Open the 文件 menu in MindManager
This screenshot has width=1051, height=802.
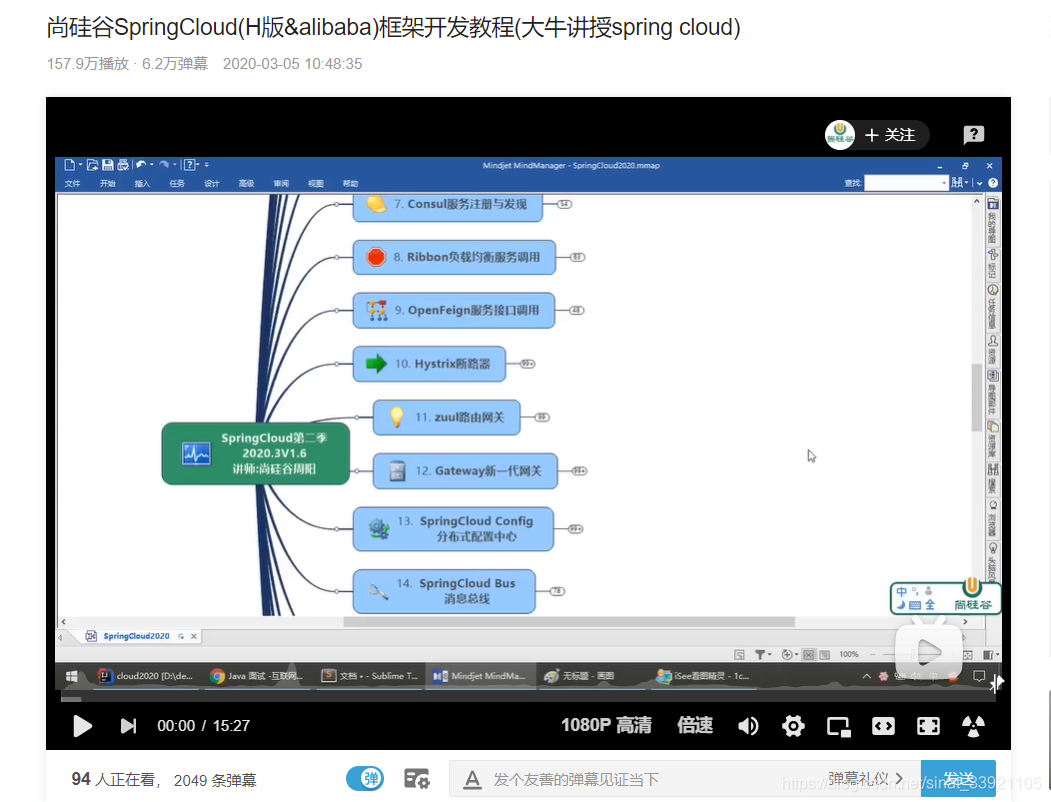coord(72,184)
